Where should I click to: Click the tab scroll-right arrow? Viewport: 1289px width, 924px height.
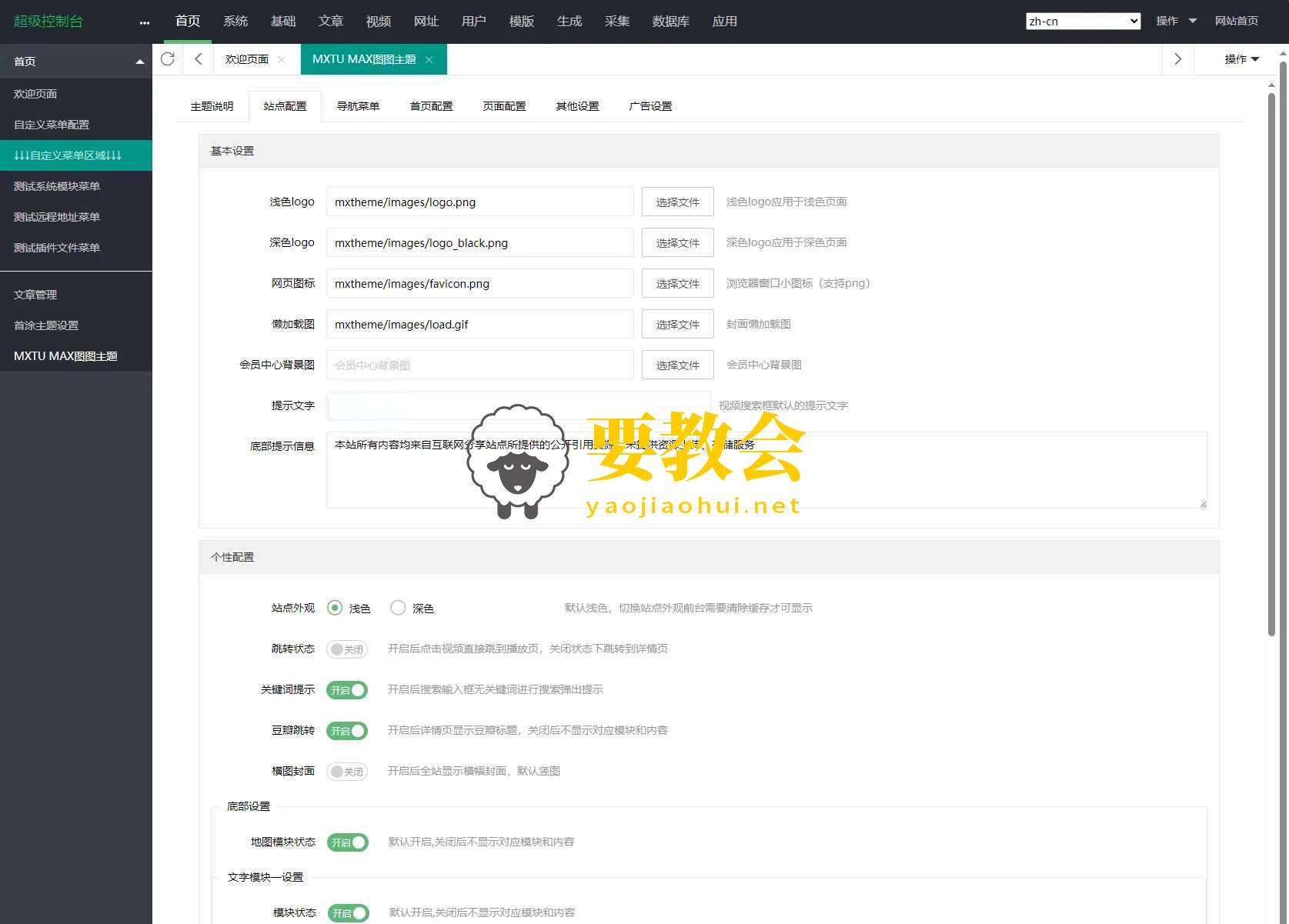coord(1177,59)
